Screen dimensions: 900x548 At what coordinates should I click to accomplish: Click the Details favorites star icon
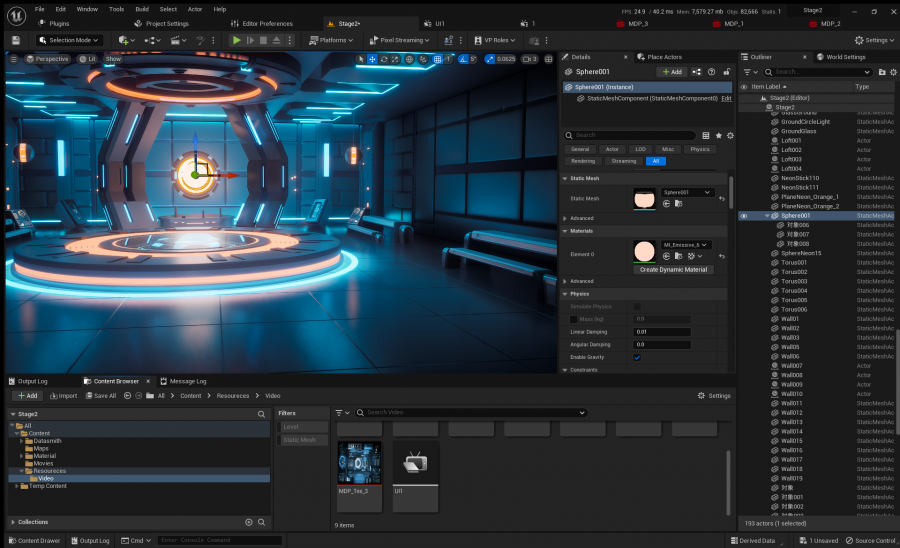click(x=718, y=135)
